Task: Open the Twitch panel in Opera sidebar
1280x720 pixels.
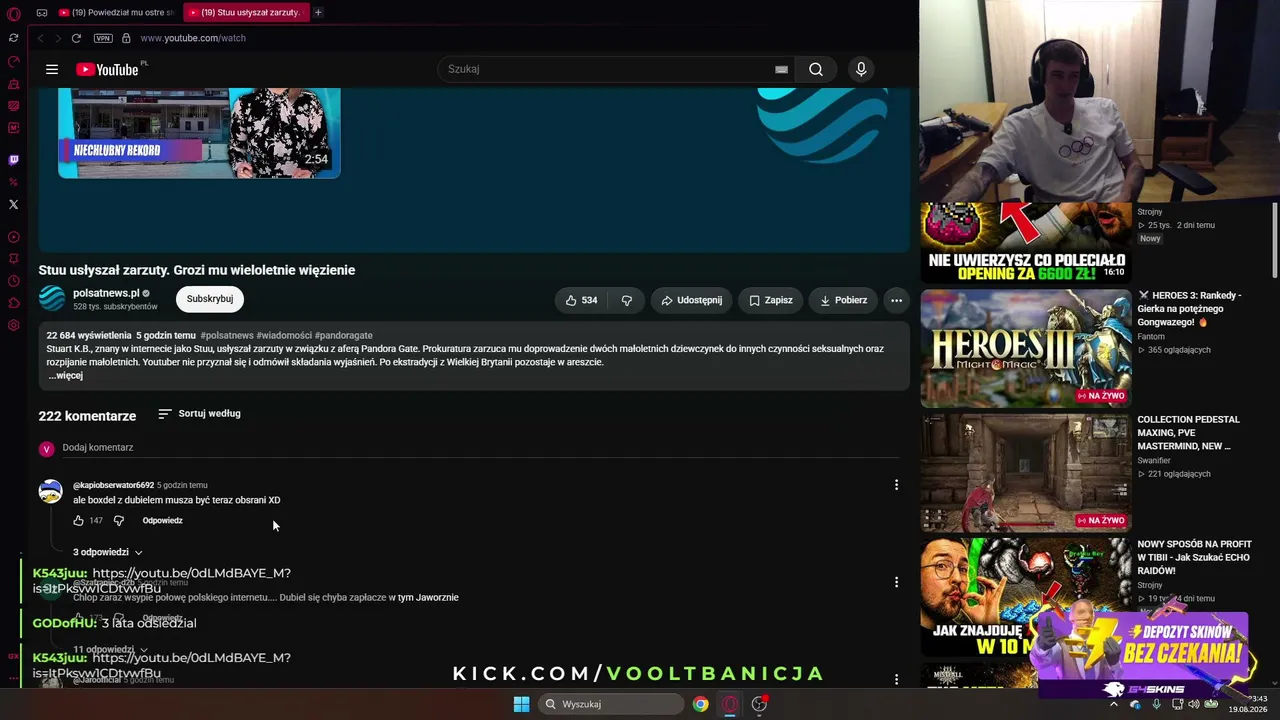Action: 13,160
